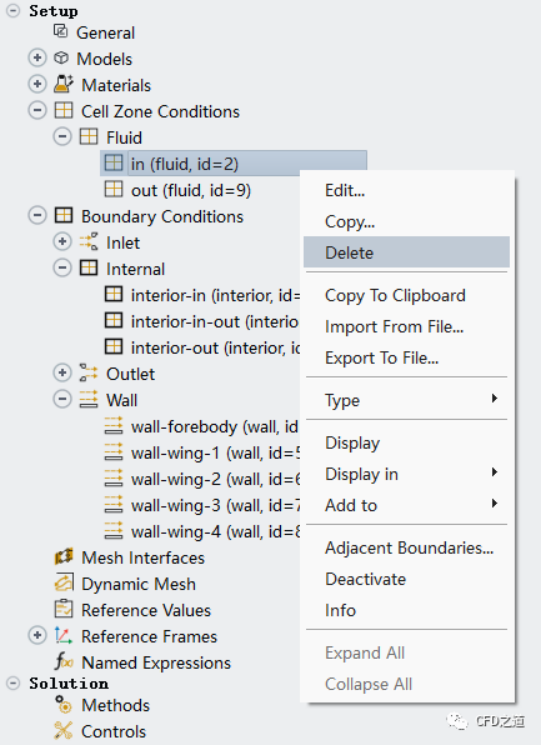Choose Copy To Clipboard menu entry
The height and width of the screenshot is (745, 541).
tap(395, 296)
